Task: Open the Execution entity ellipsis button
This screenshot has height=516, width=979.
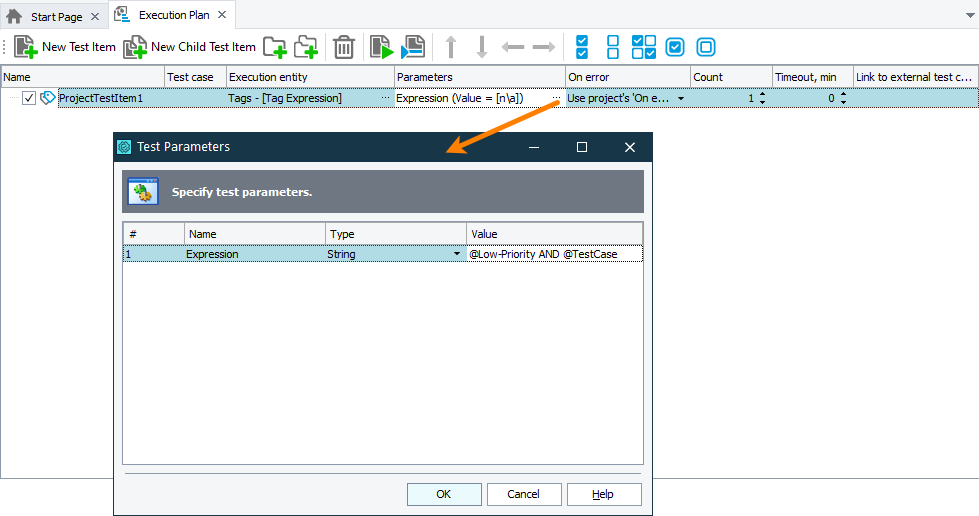Action: click(385, 98)
